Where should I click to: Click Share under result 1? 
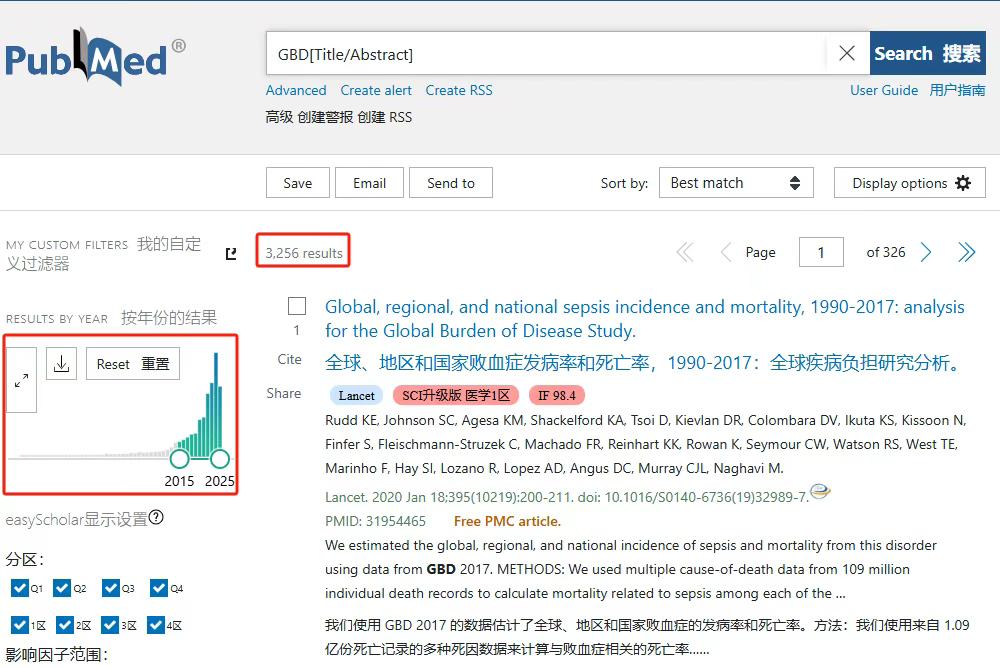tap(284, 393)
